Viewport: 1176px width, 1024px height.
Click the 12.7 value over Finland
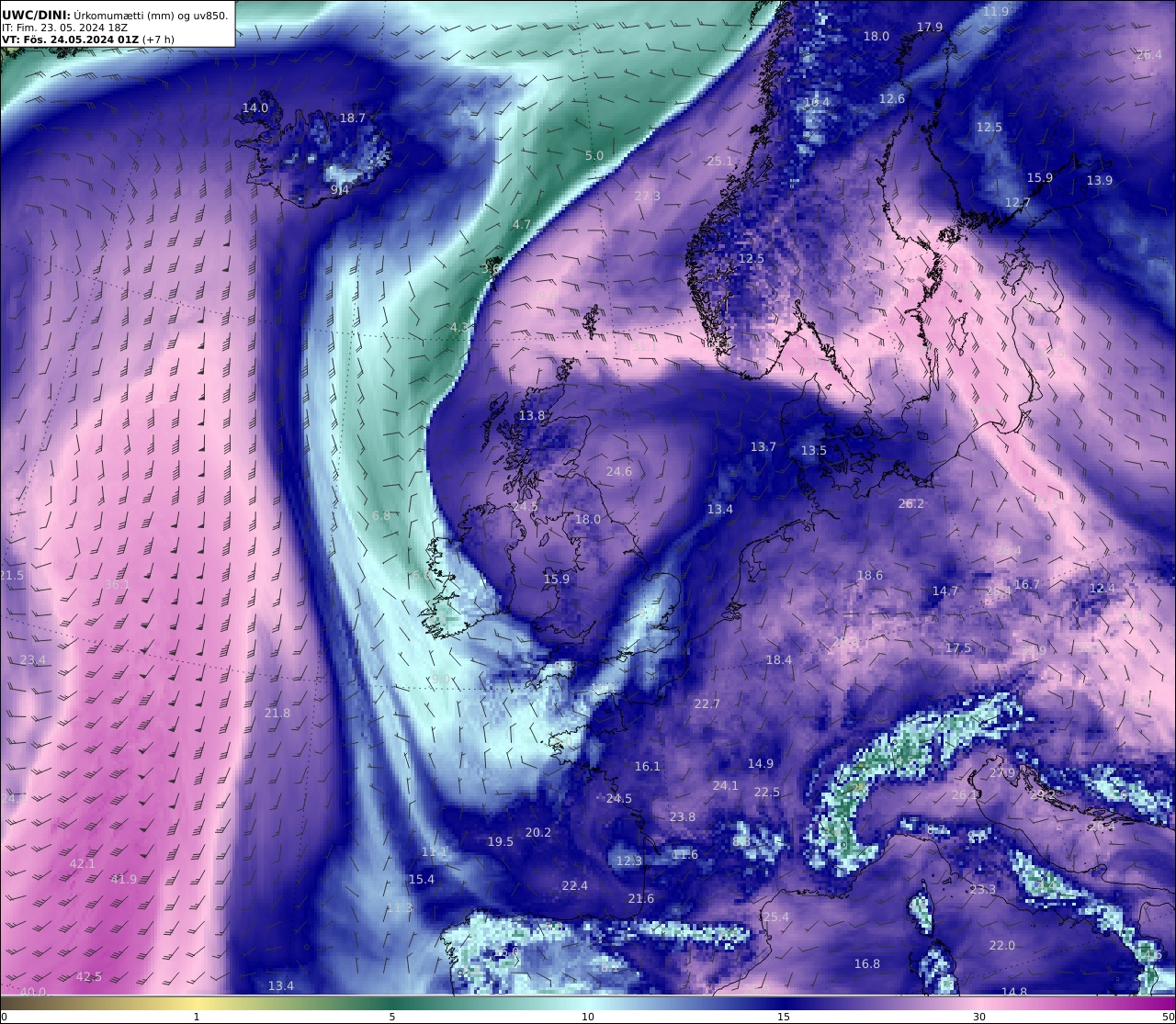tap(1018, 202)
